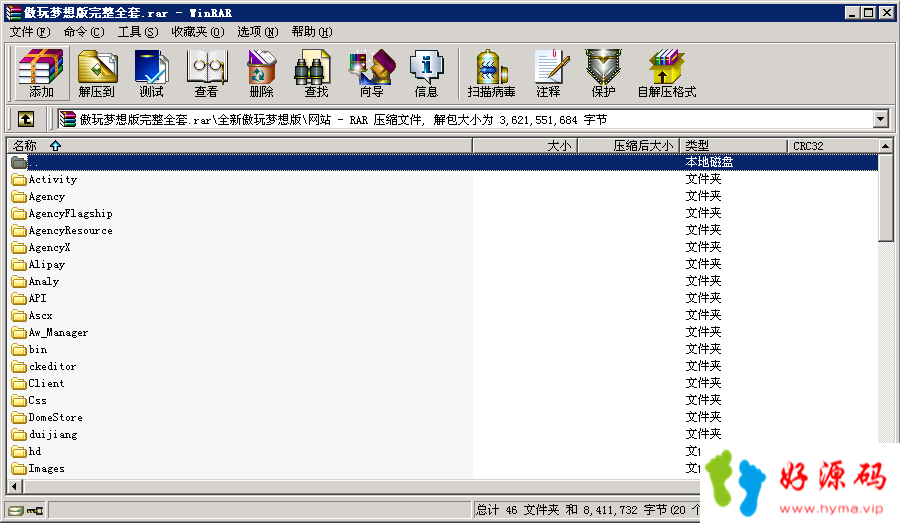Viewport: 900px width, 523px height.
Task: Select the AgencyResource folder row
Action: 443,230
